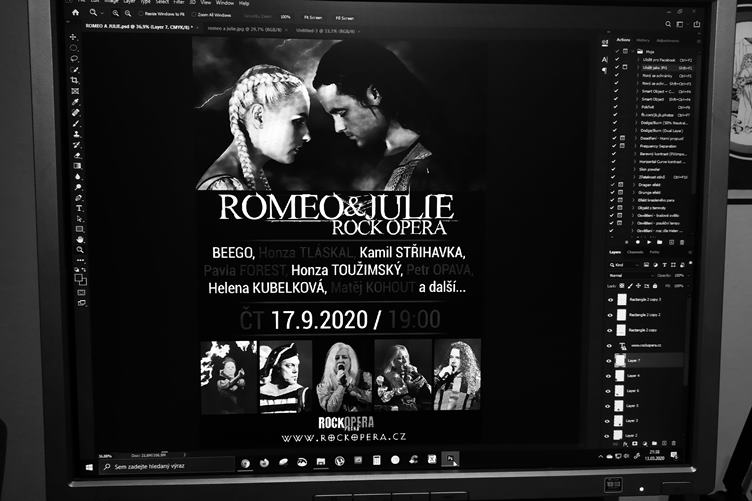Delete layer using Layers trash icon
Screen dimensions: 752x501
673,443
